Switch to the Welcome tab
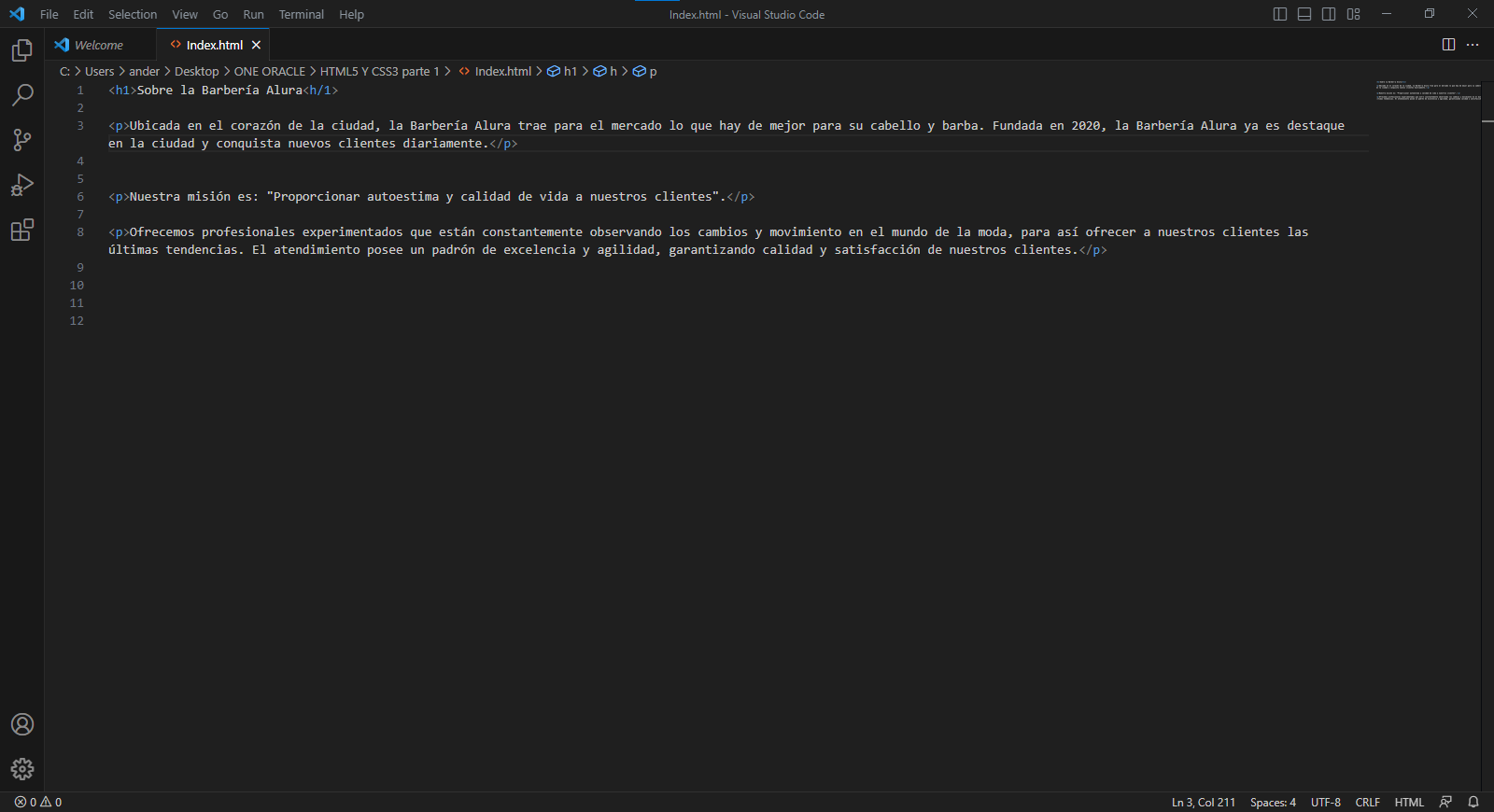The height and width of the screenshot is (812, 1494). click(x=100, y=45)
